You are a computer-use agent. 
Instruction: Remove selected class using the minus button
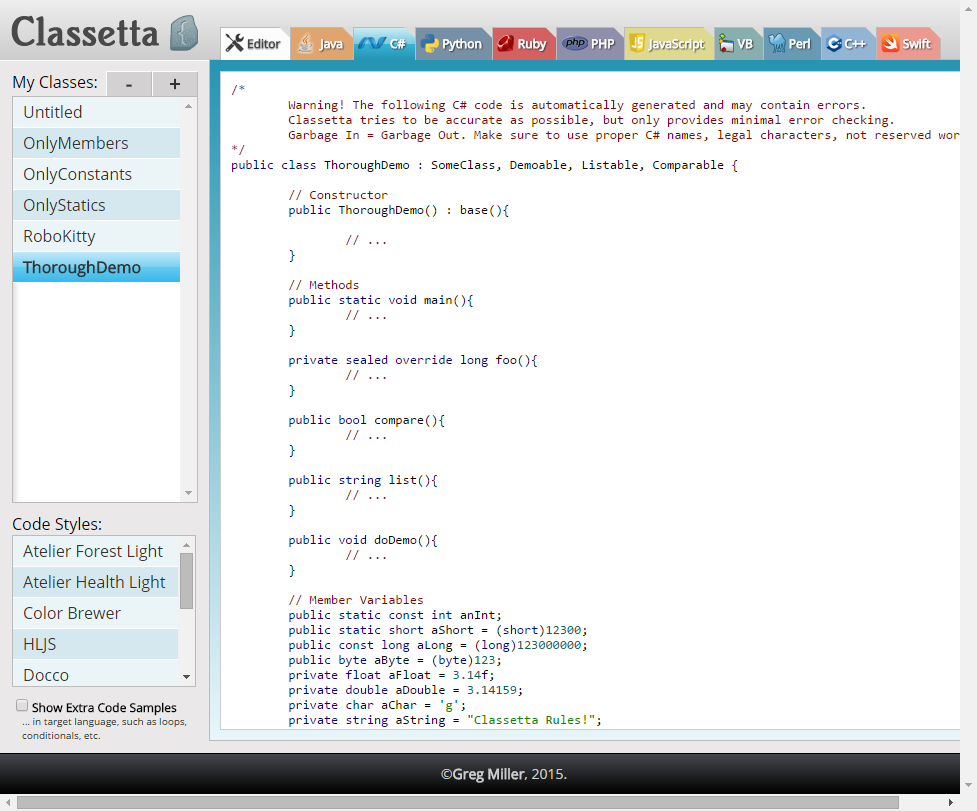pyautogui.click(x=128, y=83)
